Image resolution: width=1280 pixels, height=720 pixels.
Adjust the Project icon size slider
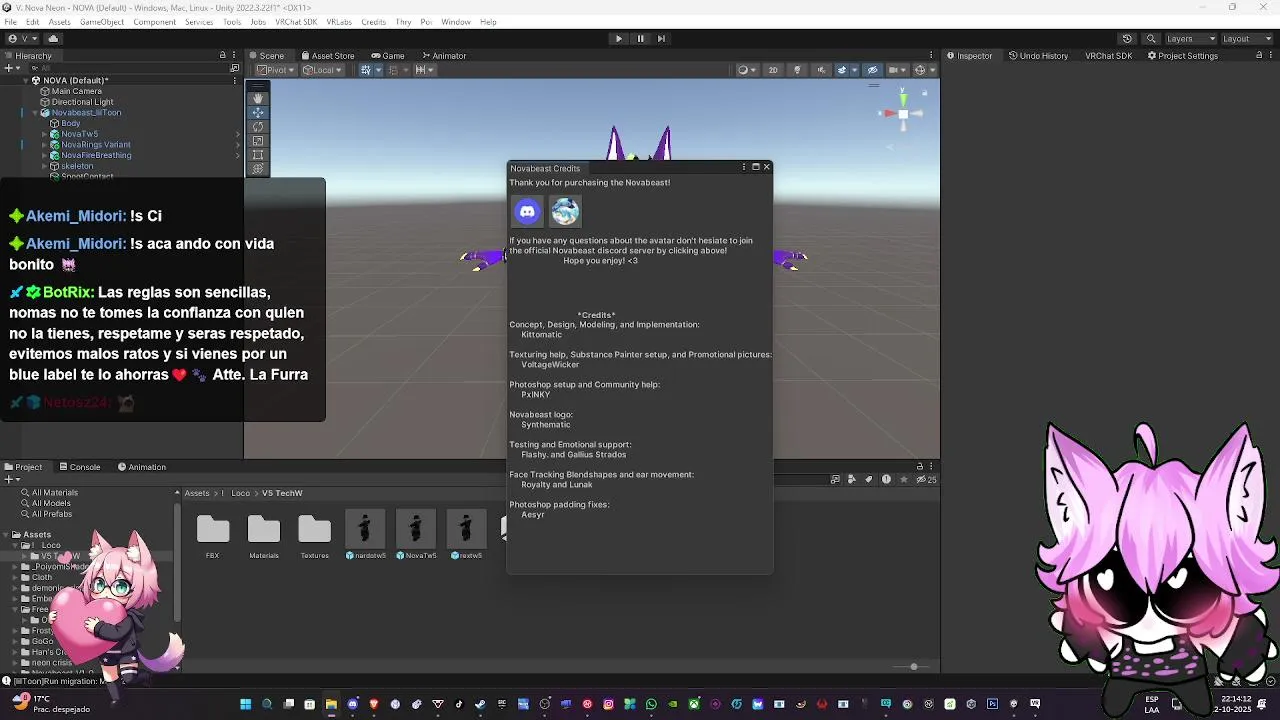[913, 667]
